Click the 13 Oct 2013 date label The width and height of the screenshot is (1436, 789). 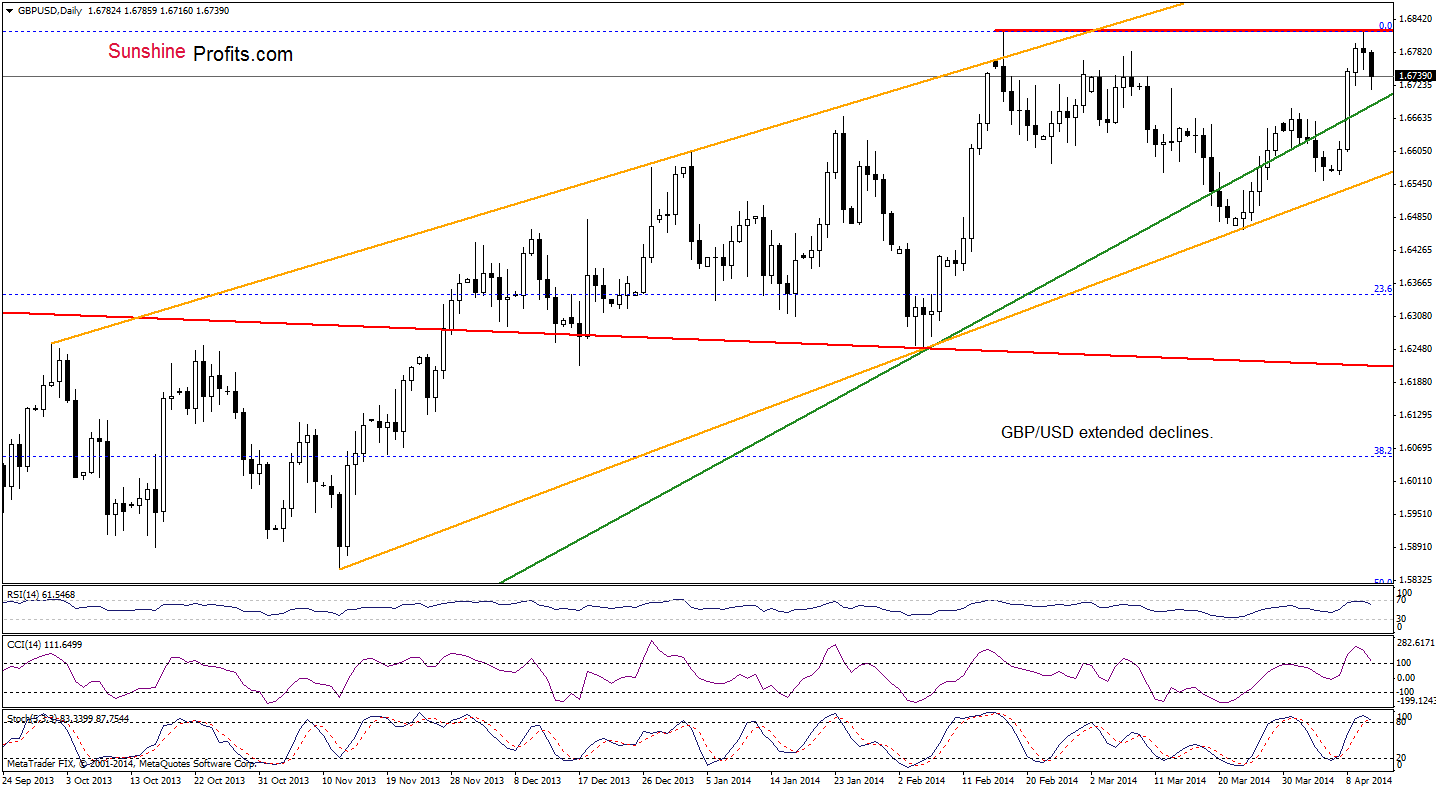(156, 780)
